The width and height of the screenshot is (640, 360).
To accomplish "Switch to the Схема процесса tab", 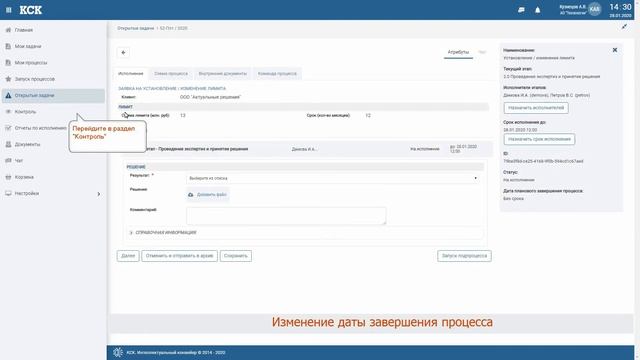I will point(171,73).
